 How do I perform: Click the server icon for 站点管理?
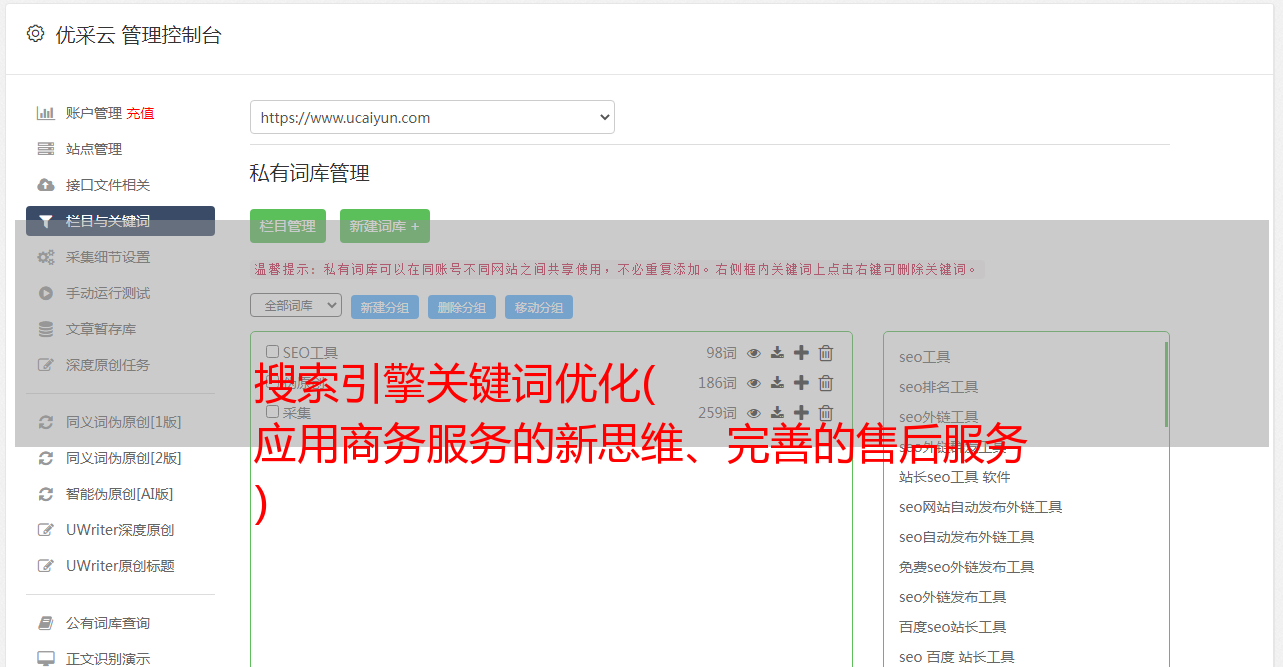pyautogui.click(x=45, y=149)
